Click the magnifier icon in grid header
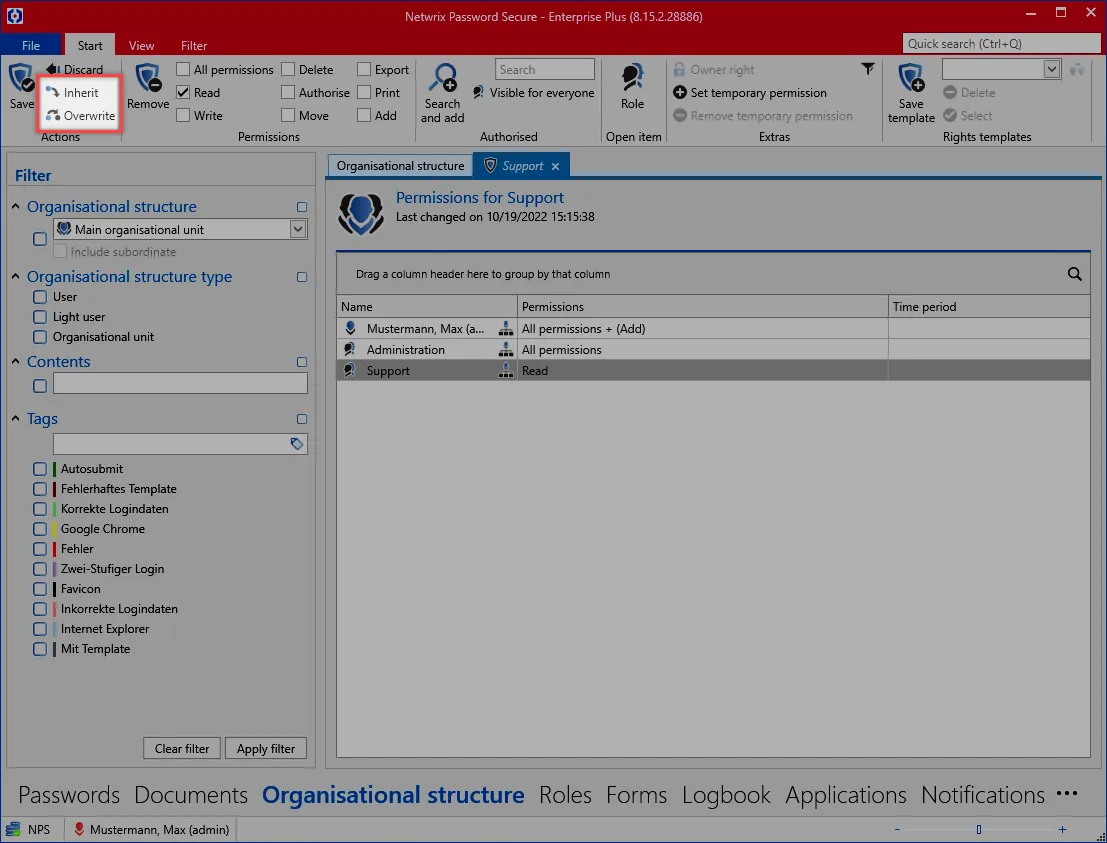The width and height of the screenshot is (1107, 843). pyautogui.click(x=1075, y=274)
